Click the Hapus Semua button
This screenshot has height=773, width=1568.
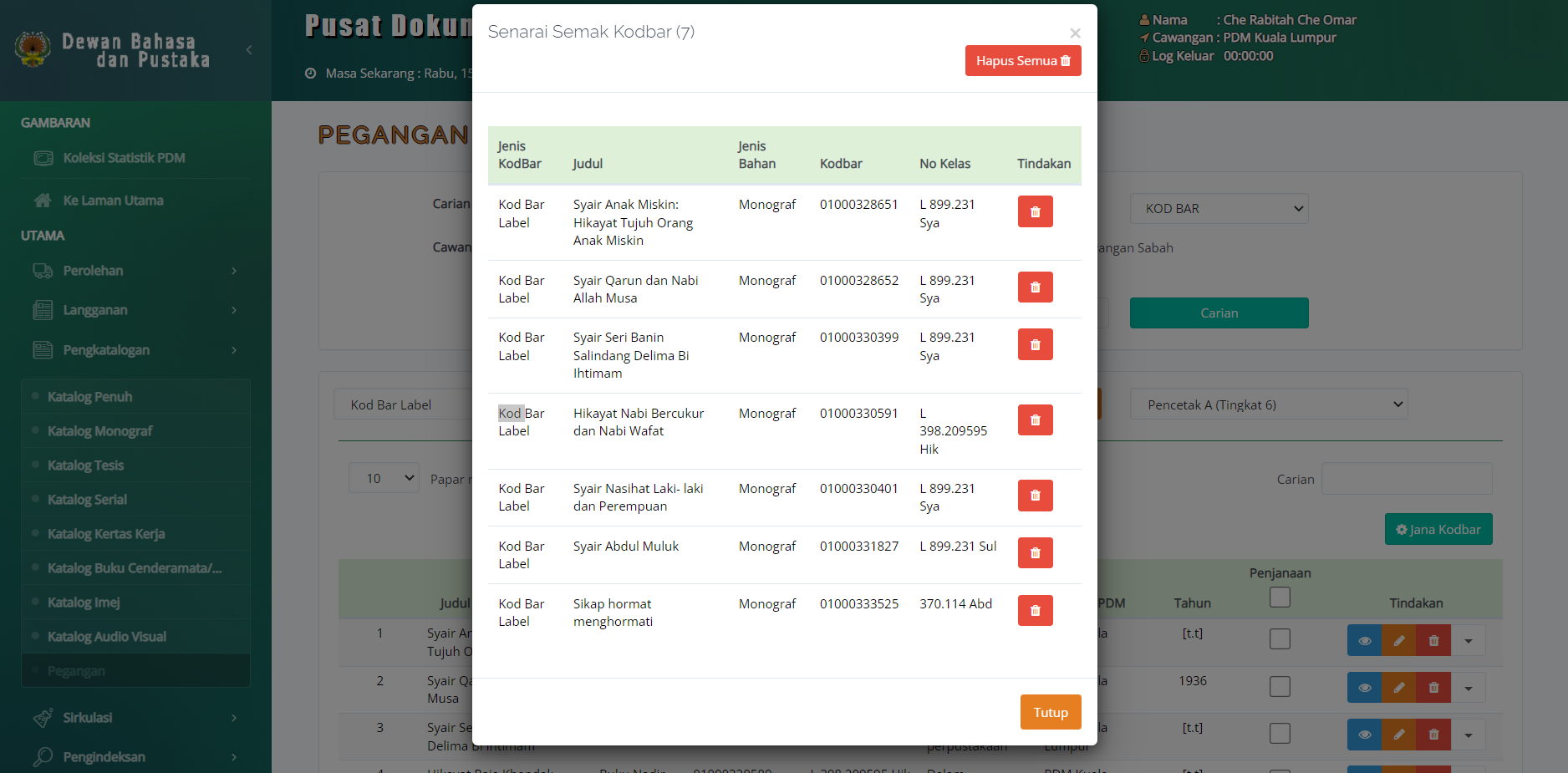coord(1022,61)
